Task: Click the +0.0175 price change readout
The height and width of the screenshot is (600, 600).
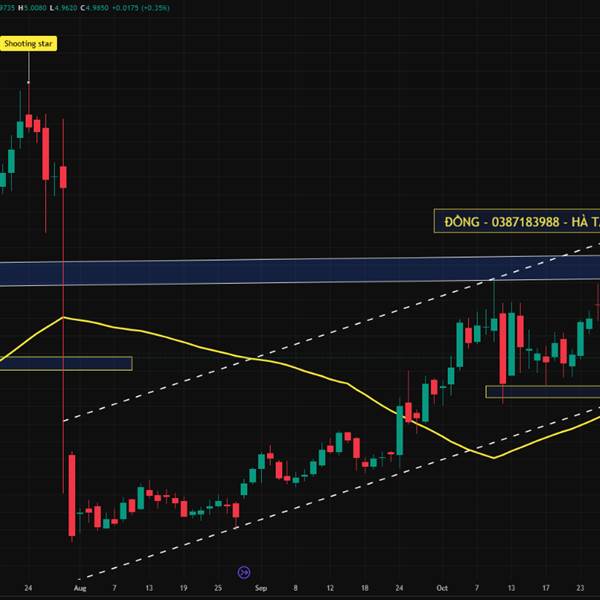Action: [x=125, y=8]
